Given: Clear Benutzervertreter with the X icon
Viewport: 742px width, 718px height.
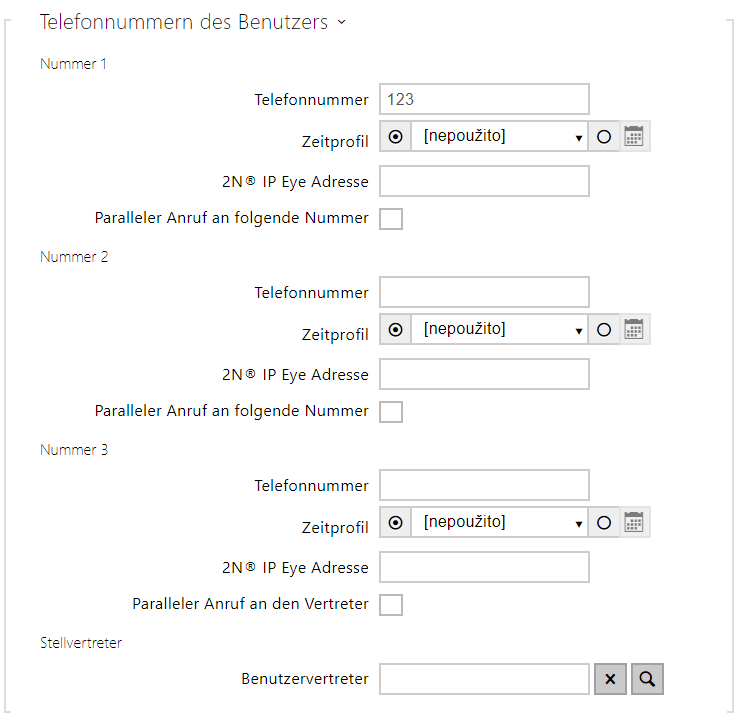Looking at the screenshot, I should click(610, 680).
